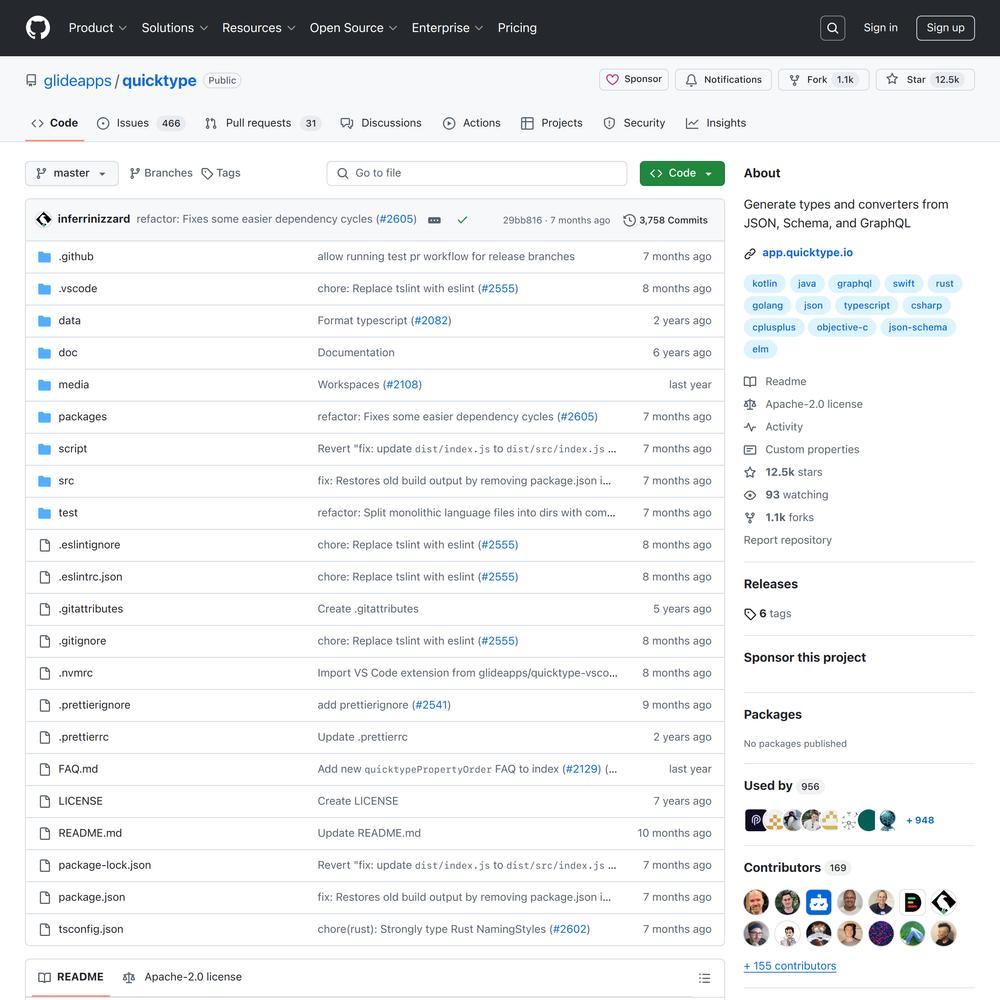Switch to the Pull requests tab
1000x1000 pixels.
[x=262, y=123]
